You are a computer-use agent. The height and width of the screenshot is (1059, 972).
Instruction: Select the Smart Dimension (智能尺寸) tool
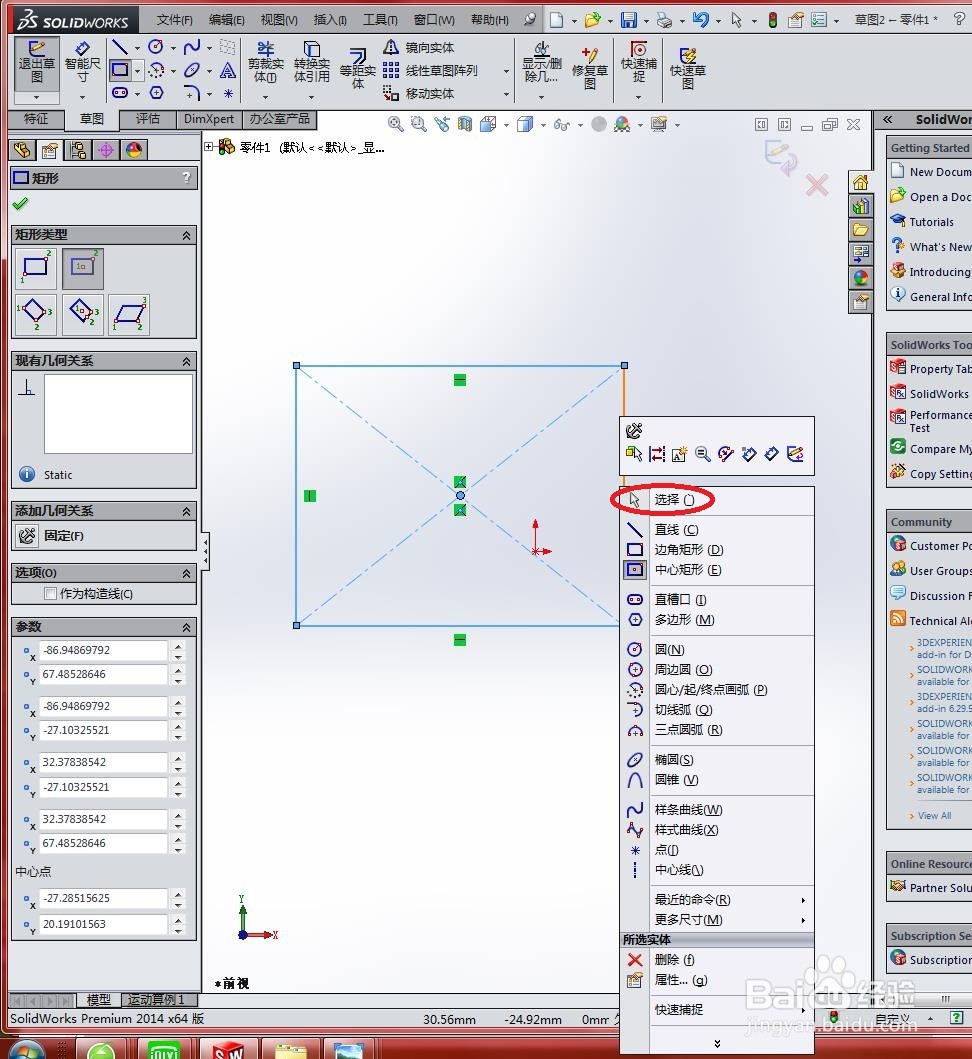(82, 61)
